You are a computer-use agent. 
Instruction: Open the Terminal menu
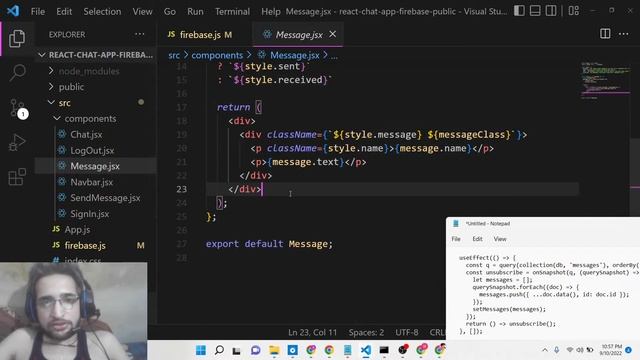232,11
